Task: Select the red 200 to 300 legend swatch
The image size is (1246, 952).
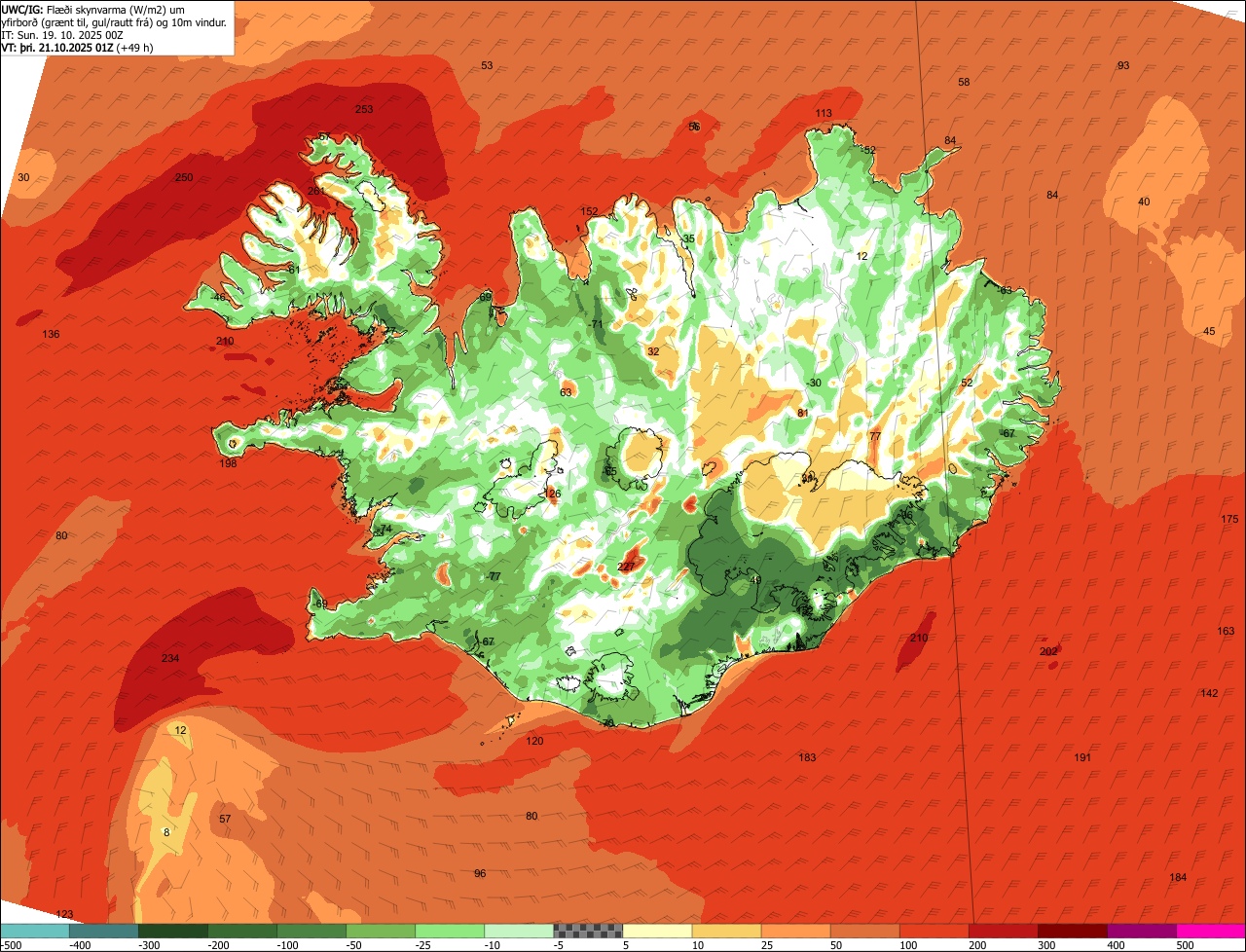Action: tap(1003, 931)
